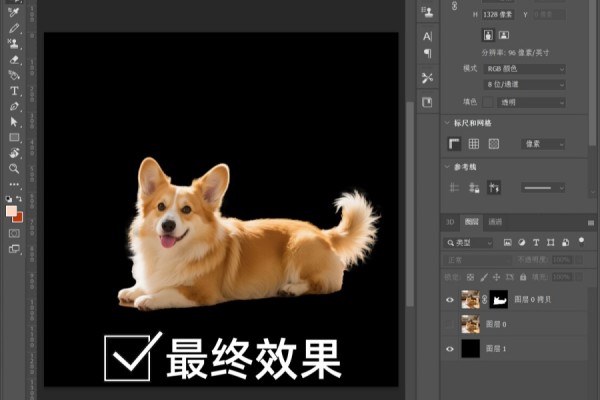Viewport: 600px width, 400px height.
Task: Click the fill color swatch
Action: 488,102
